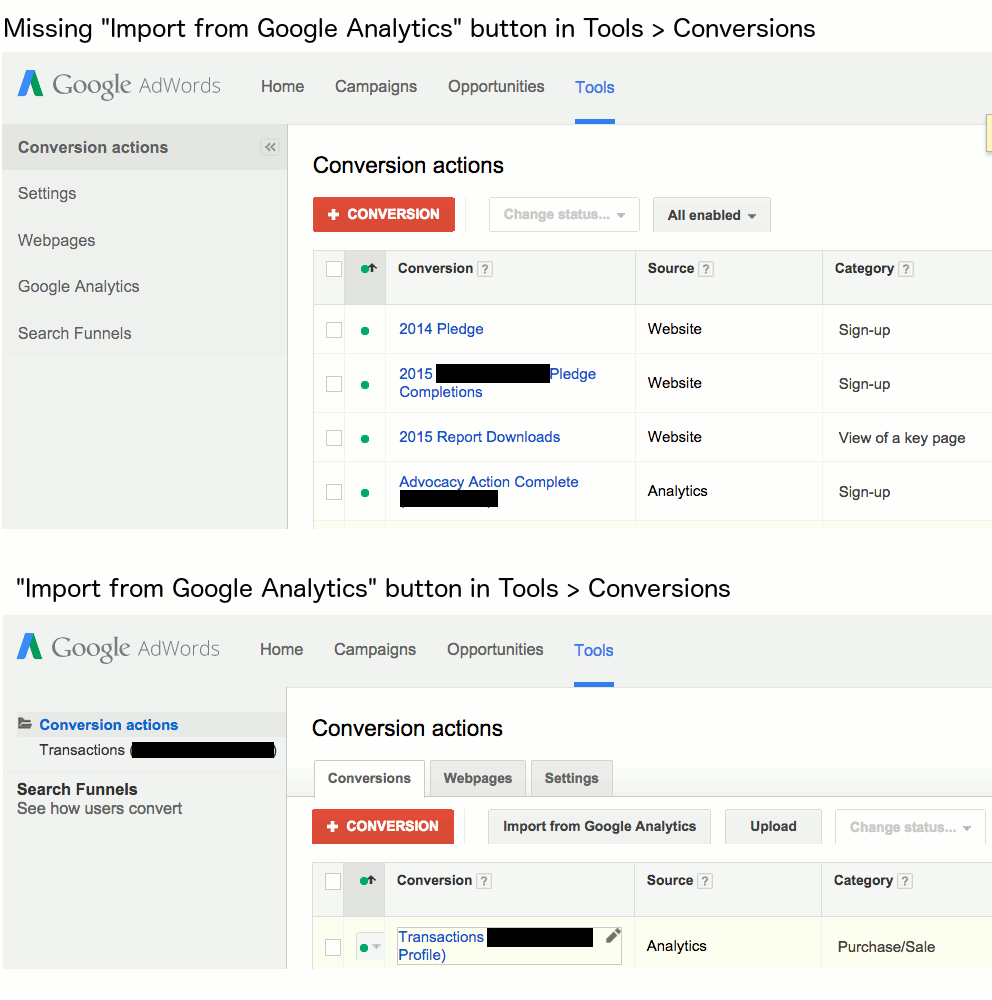The image size is (992, 1000).
Task: Check the 2015 Pledge Completions row checkbox
Action: [x=334, y=384]
